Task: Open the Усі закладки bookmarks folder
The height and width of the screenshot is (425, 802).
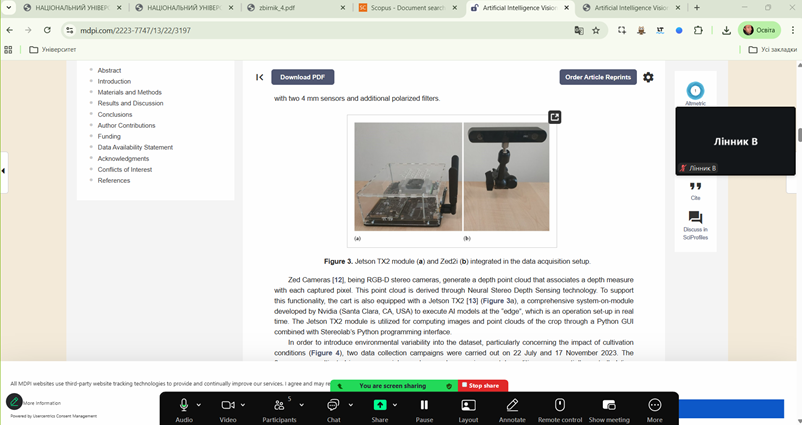Action: tap(772, 50)
